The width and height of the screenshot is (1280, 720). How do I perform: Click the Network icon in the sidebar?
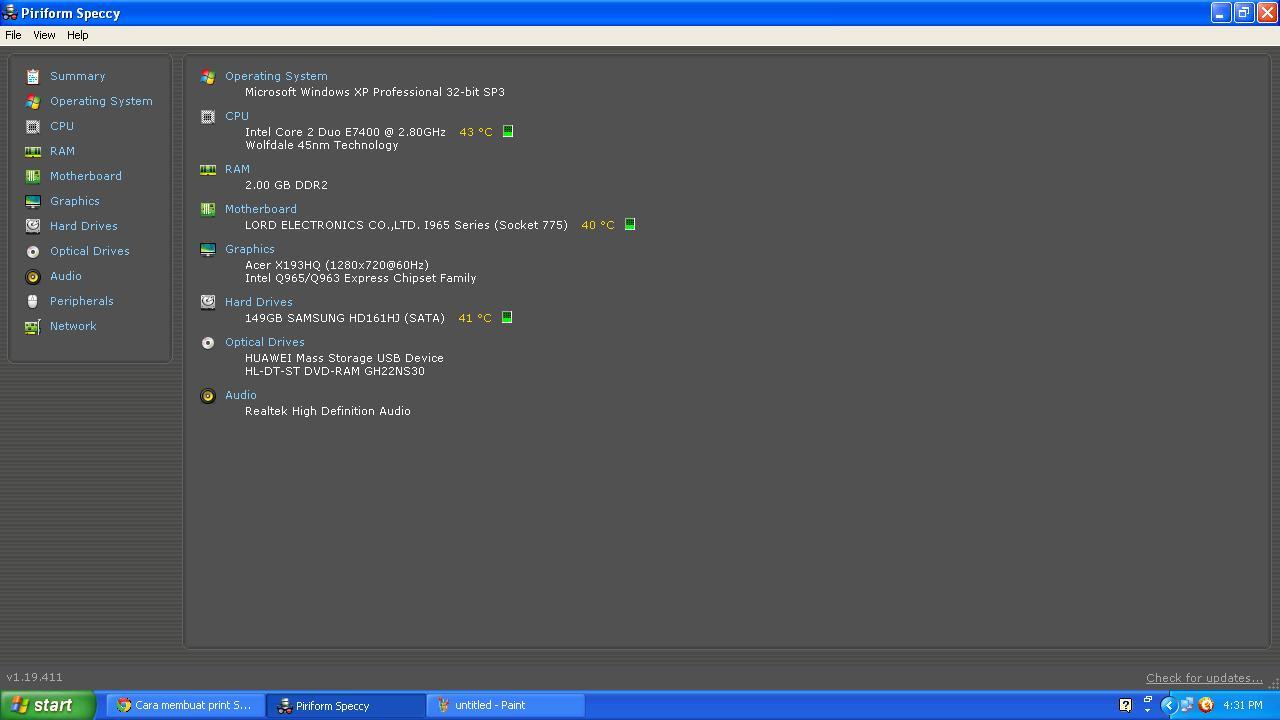33,326
